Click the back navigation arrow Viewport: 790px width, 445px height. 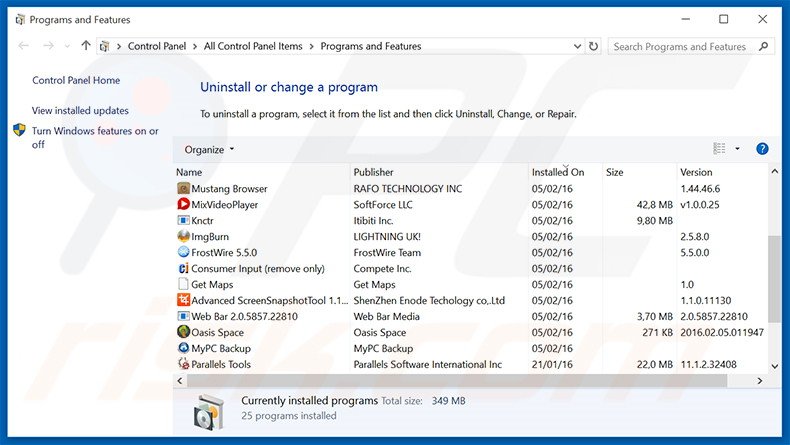tap(23, 46)
